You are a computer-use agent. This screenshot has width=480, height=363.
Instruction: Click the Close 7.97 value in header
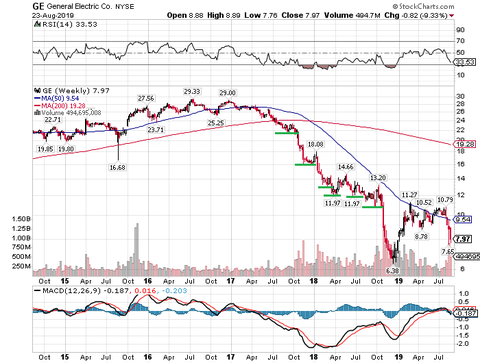click(x=300, y=15)
